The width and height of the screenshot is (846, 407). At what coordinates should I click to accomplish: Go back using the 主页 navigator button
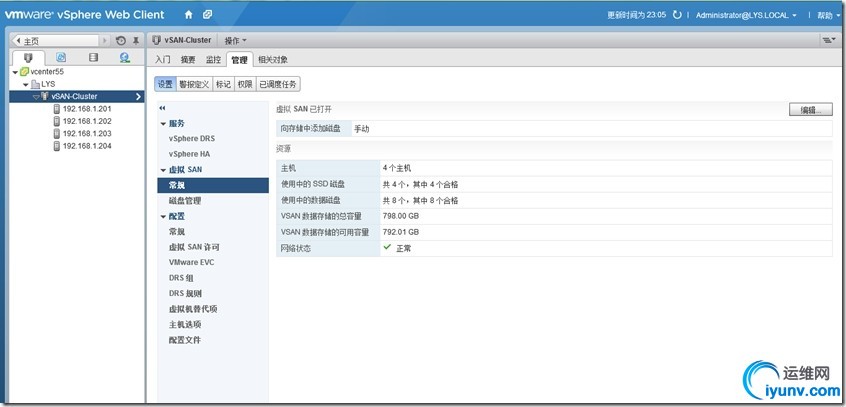point(56,40)
